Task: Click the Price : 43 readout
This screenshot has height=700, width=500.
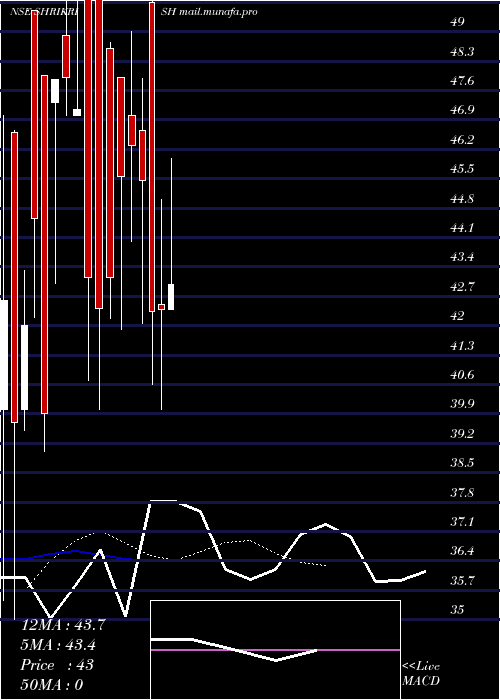Action: click(57, 664)
